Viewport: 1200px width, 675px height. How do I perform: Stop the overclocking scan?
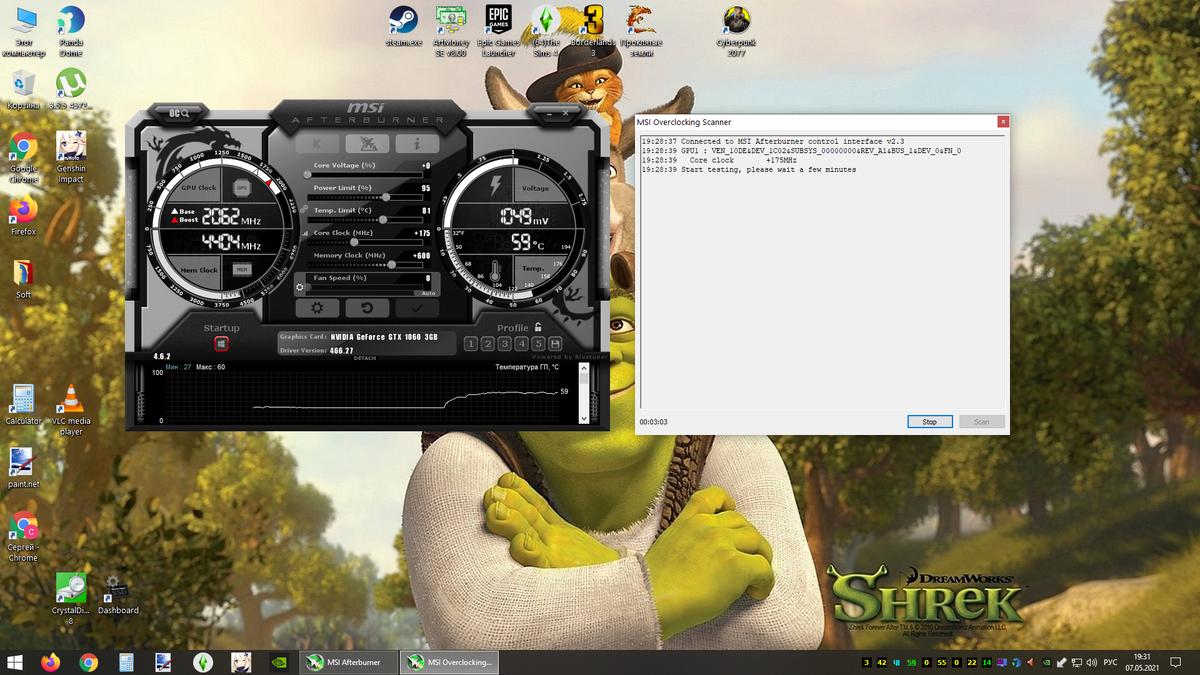[x=930, y=422]
